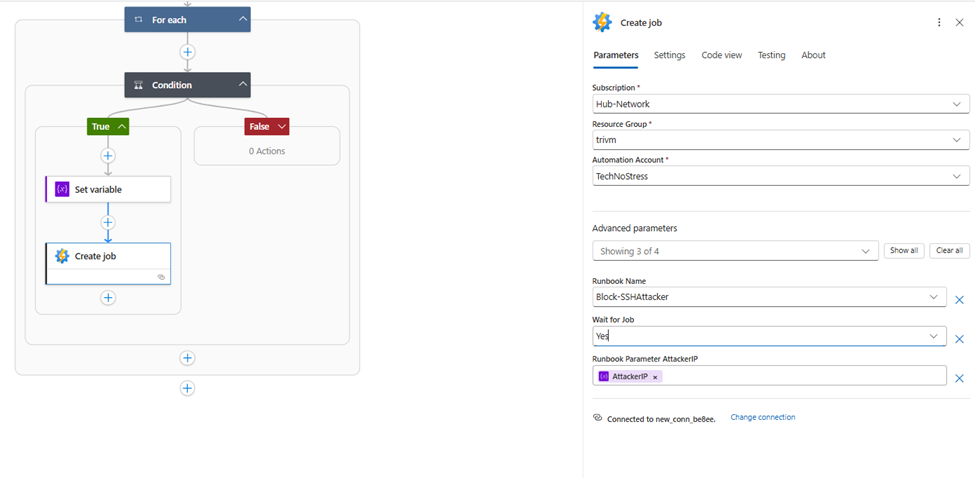
Task: Add an action below Create job
Action: click(108, 298)
